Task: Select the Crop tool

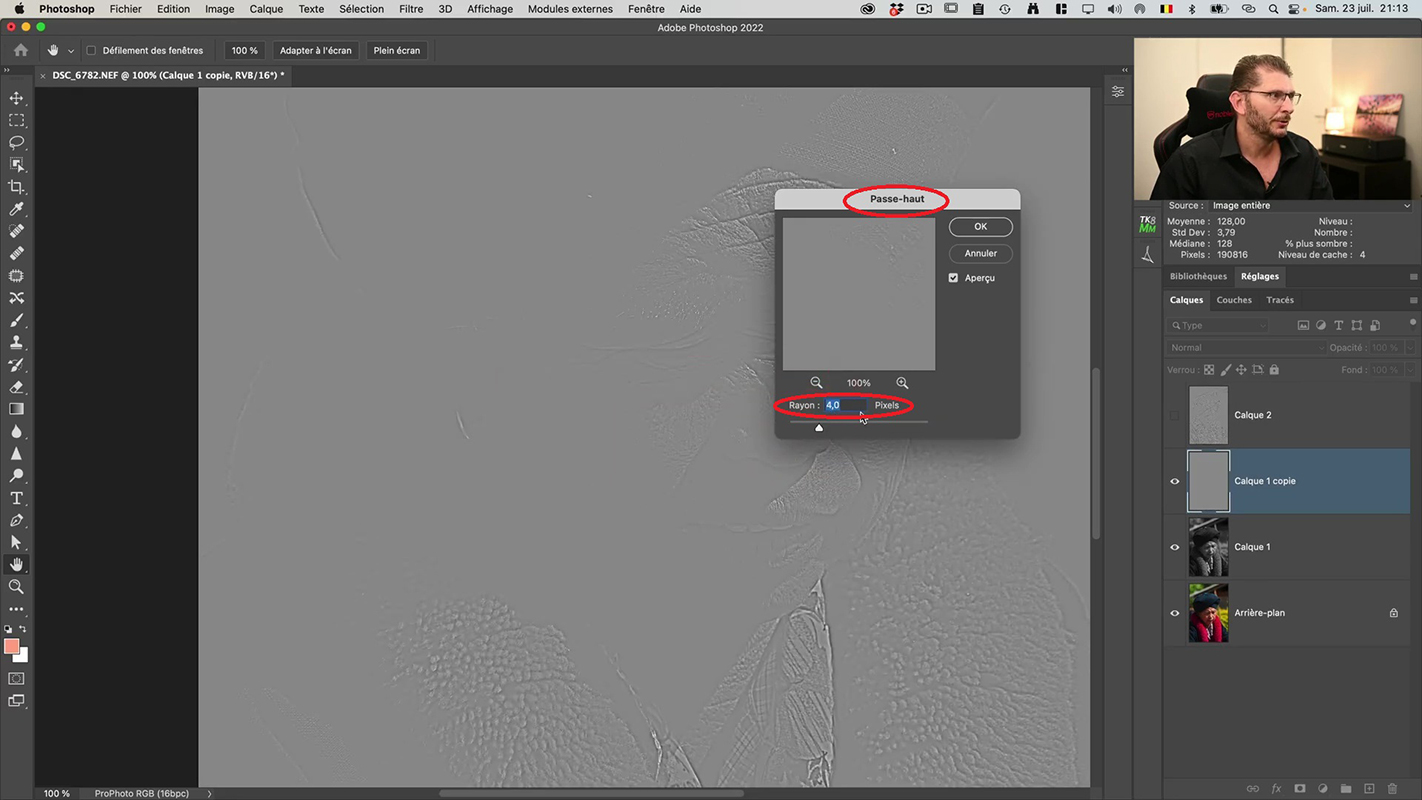Action: pos(16,187)
